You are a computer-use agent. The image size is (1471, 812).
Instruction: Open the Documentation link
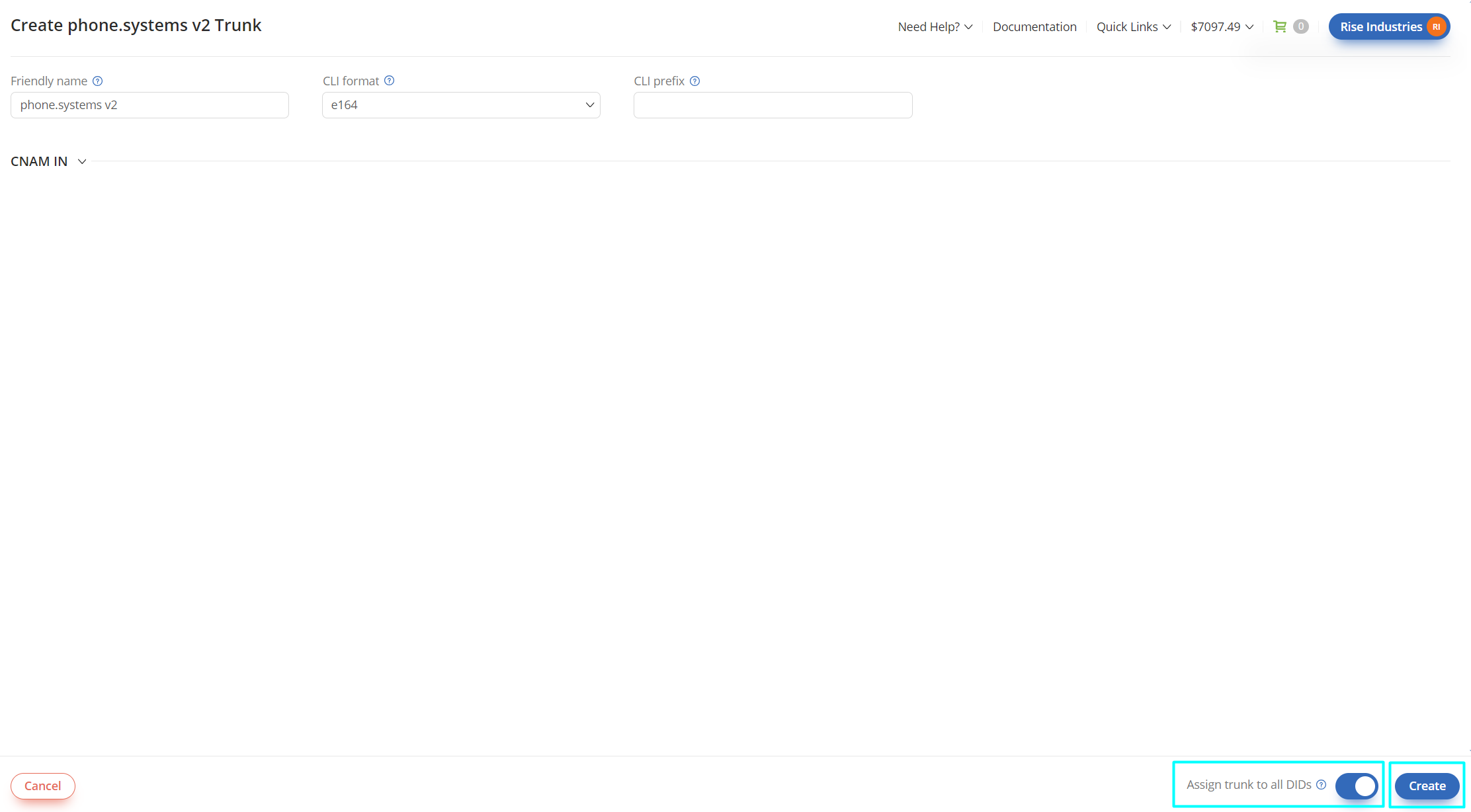click(1034, 27)
